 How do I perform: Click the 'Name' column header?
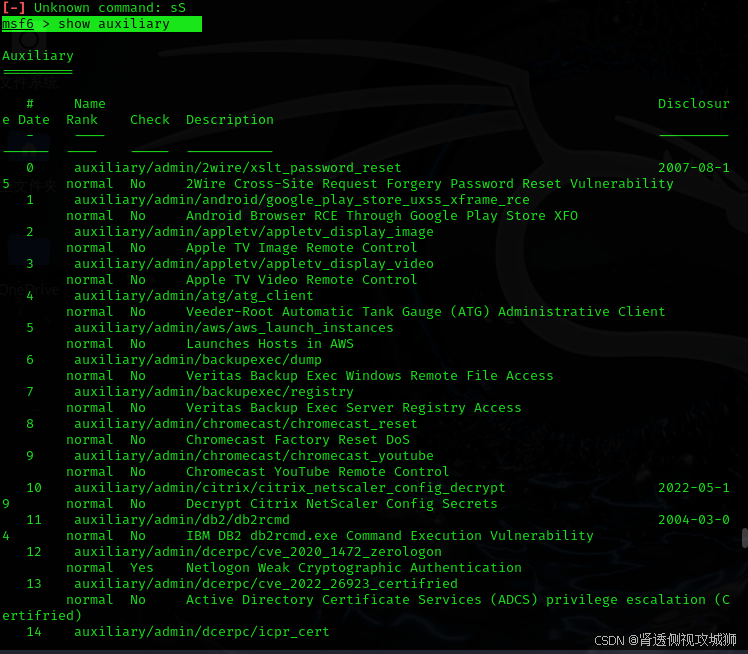(90, 104)
